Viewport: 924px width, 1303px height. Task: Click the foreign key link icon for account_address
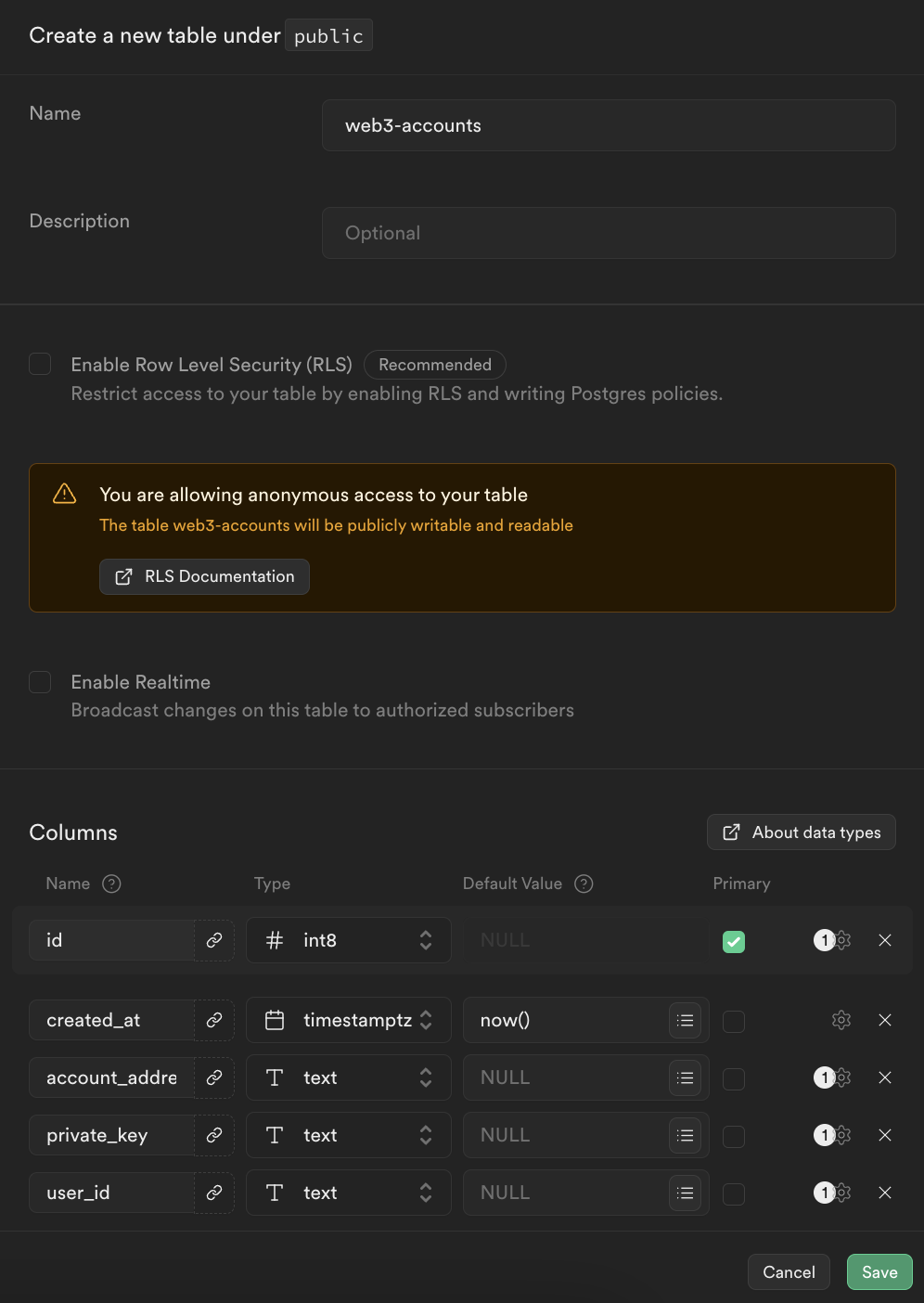coord(214,1077)
